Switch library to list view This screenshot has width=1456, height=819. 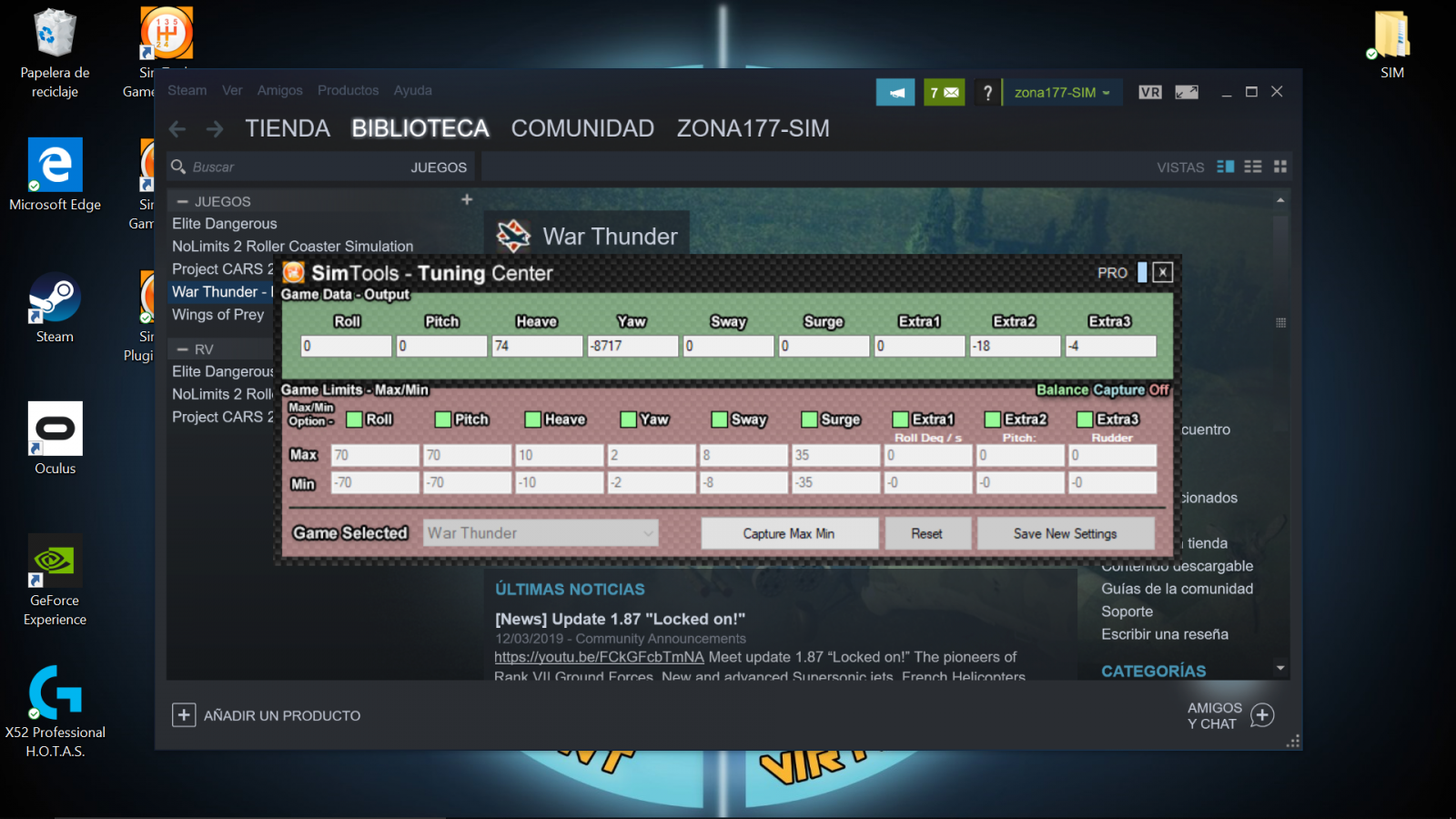click(1253, 167)
